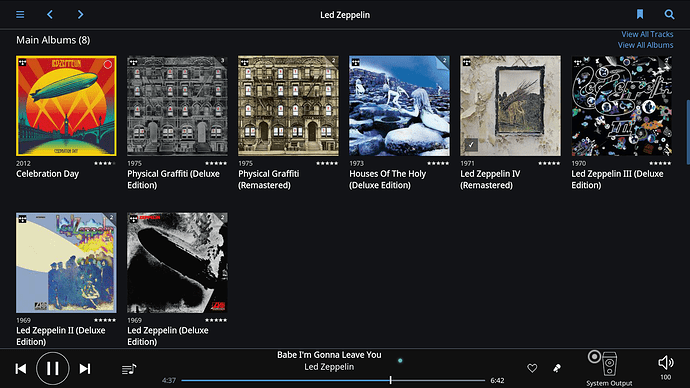The image size is (690, 388).
Task: Click View All Albums link
Action: 645,45
